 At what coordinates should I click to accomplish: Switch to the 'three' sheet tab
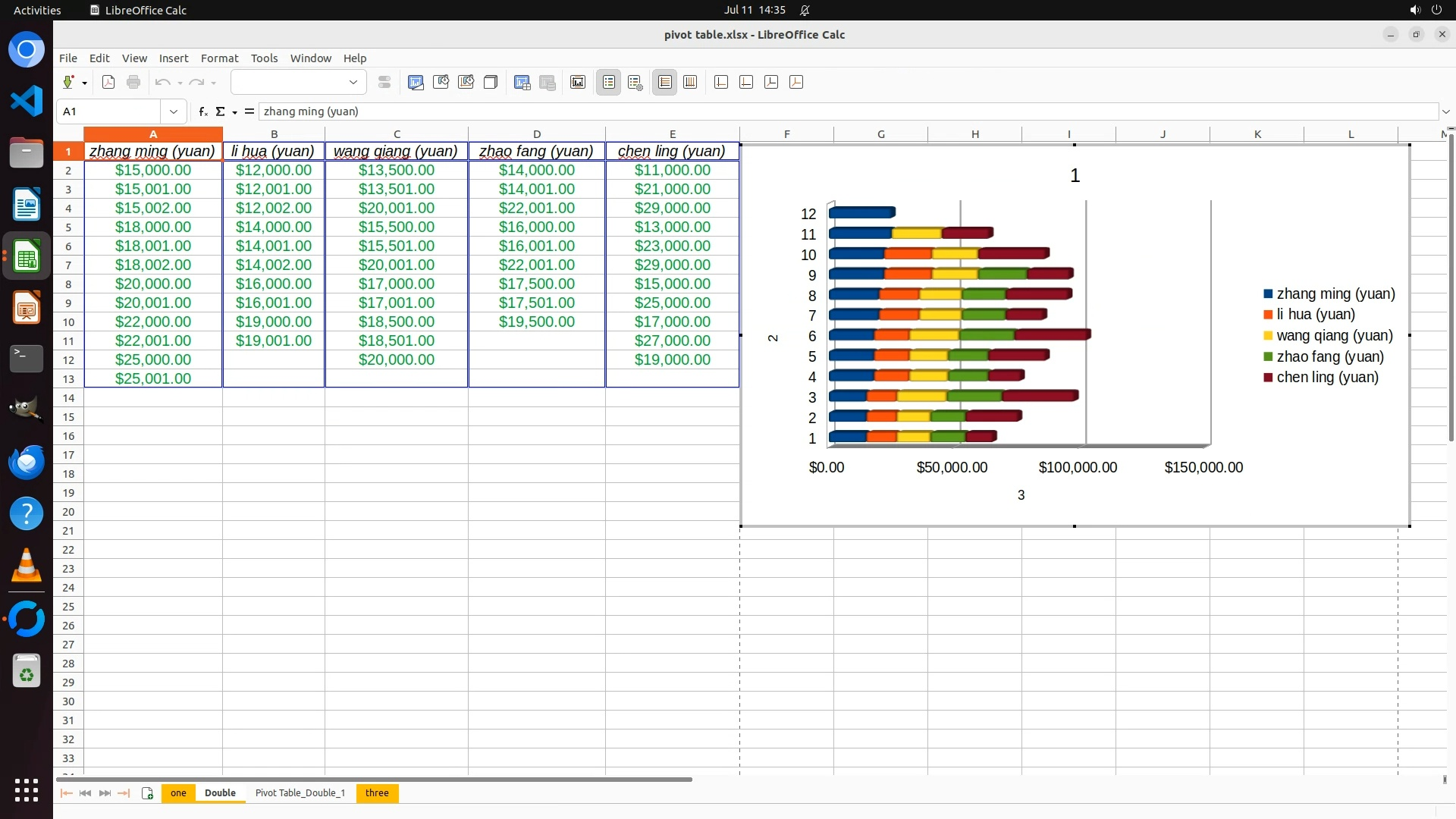coord(377,793)
